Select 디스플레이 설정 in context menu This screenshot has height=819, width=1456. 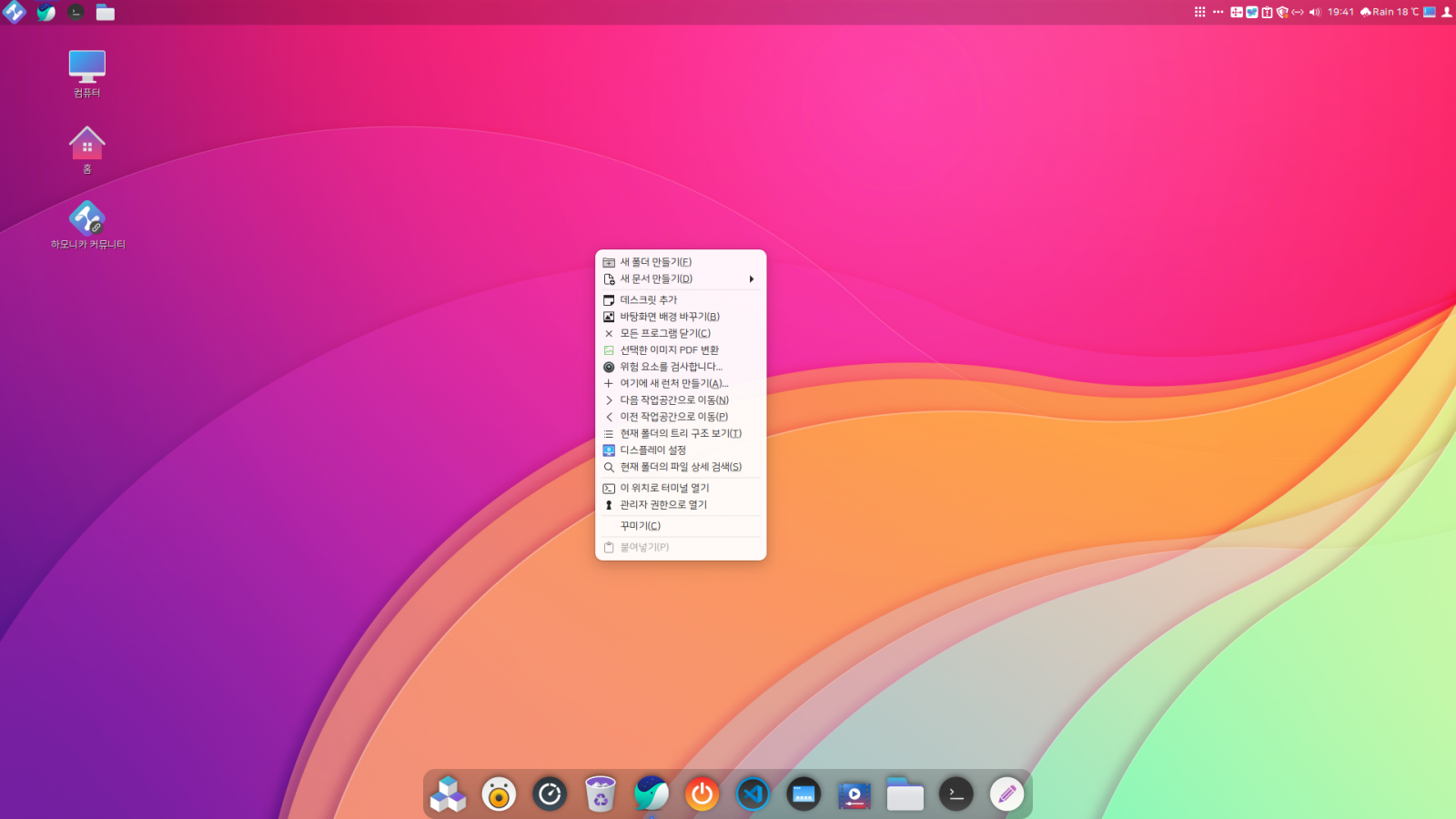click(x=652, y=450)
